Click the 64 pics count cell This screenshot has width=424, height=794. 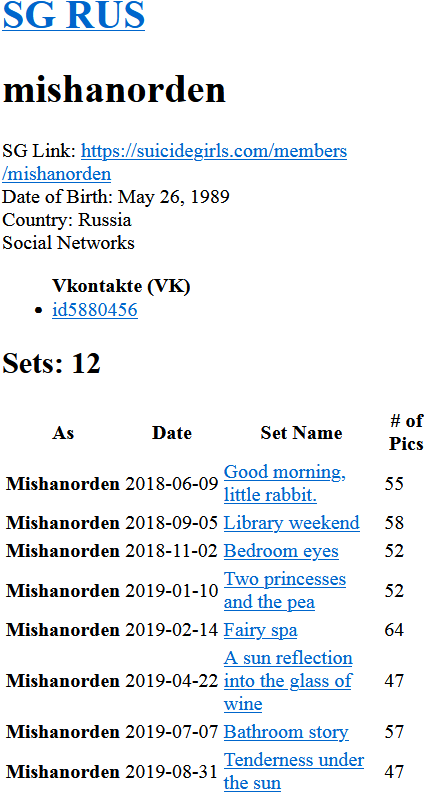(x=394, y=630)
